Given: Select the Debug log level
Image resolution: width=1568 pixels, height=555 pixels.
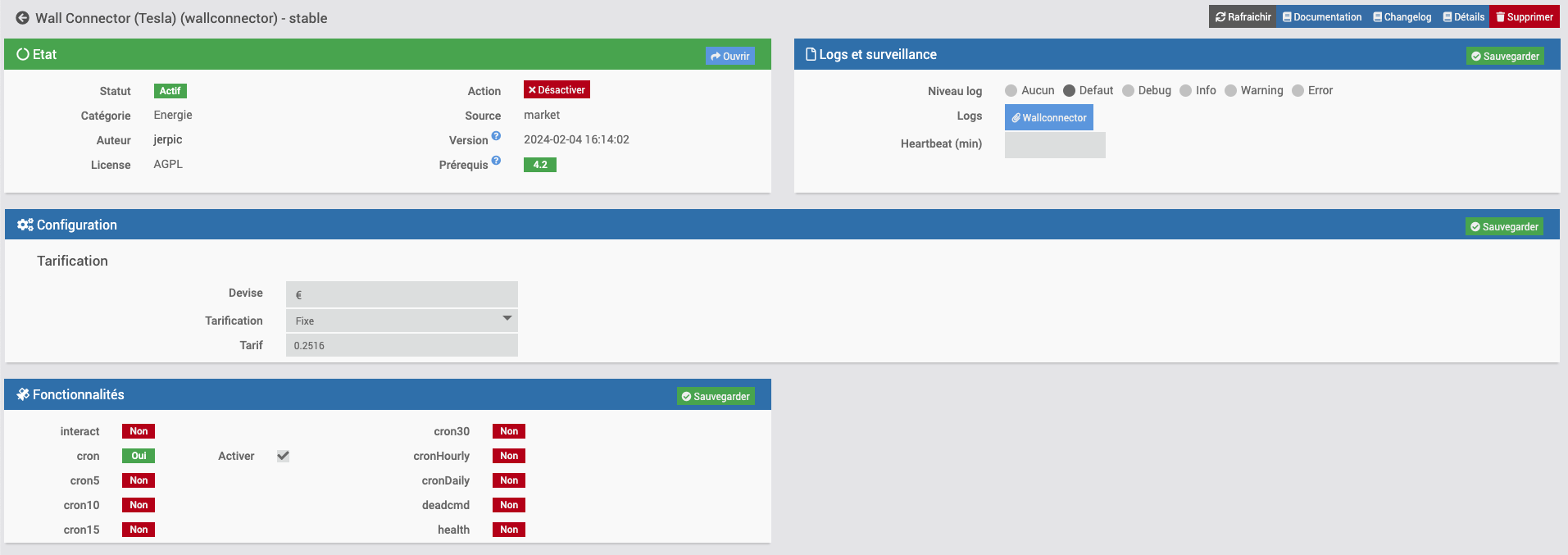Looking at the screenshot, I should [1128, 91].
